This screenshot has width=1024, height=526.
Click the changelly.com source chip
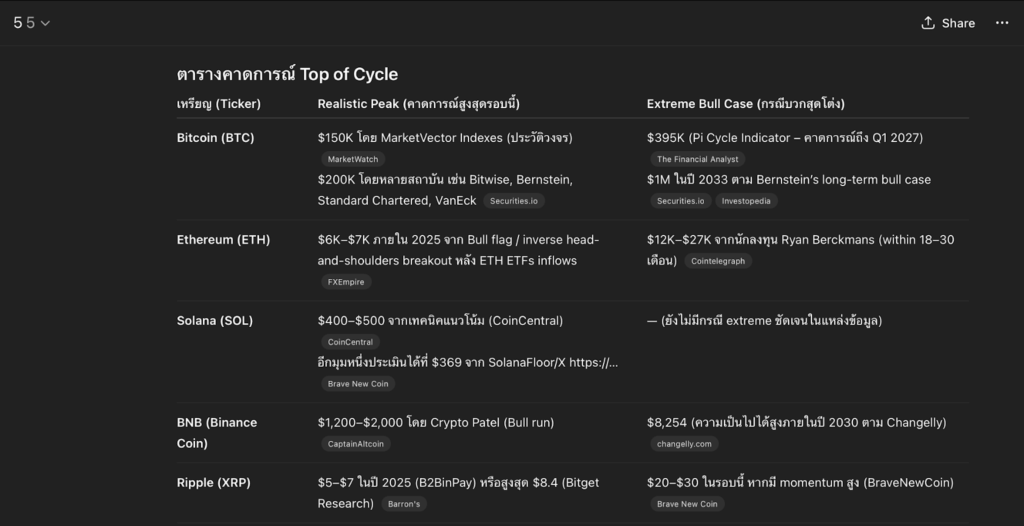pyautogui.click(x=684, y=444)
